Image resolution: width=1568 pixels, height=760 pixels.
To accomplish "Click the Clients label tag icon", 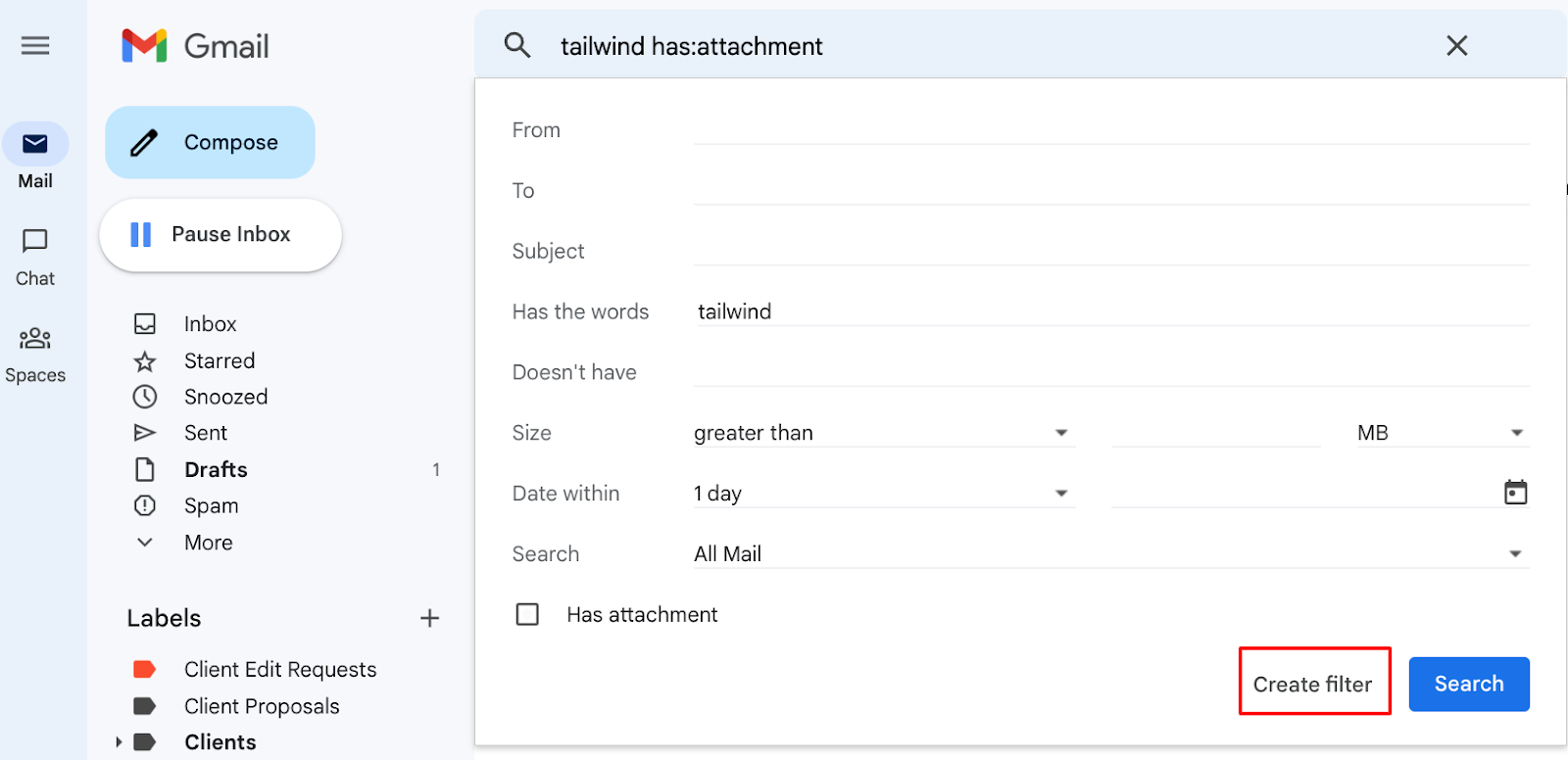I will click(x=145, y=742).
